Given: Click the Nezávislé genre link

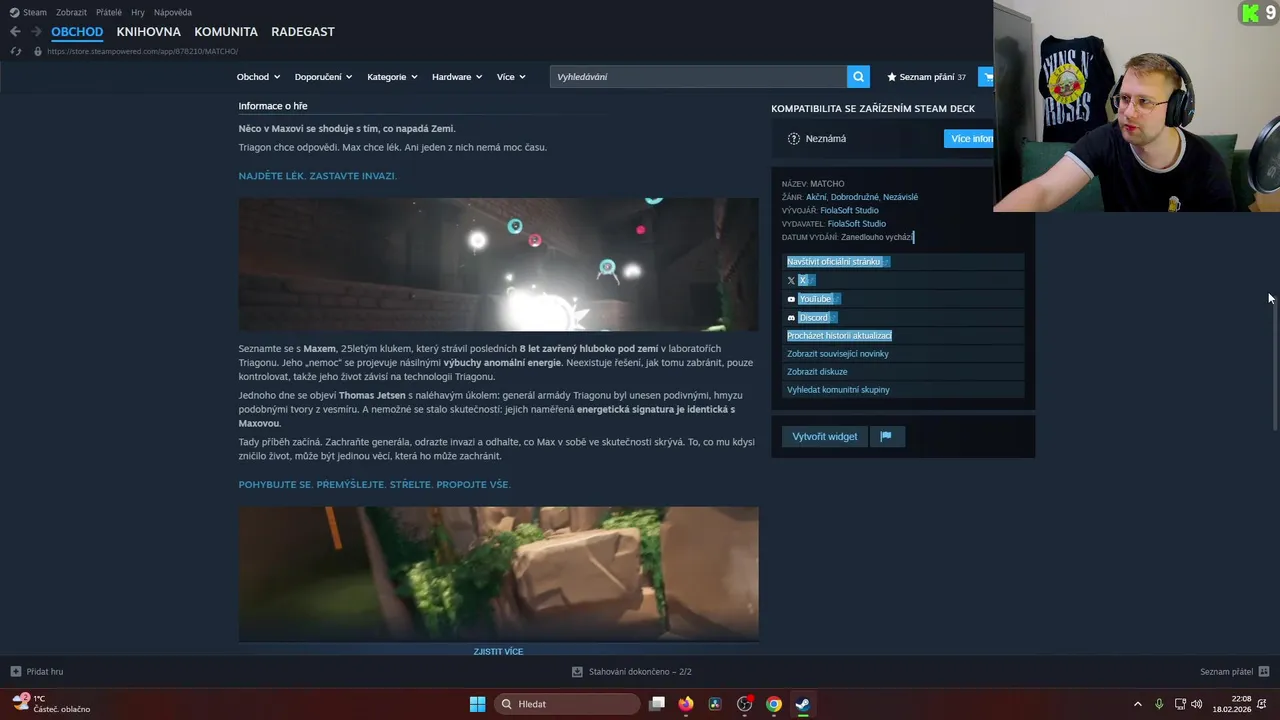Looking at the screenshot, I should click(x=900, y=197).
